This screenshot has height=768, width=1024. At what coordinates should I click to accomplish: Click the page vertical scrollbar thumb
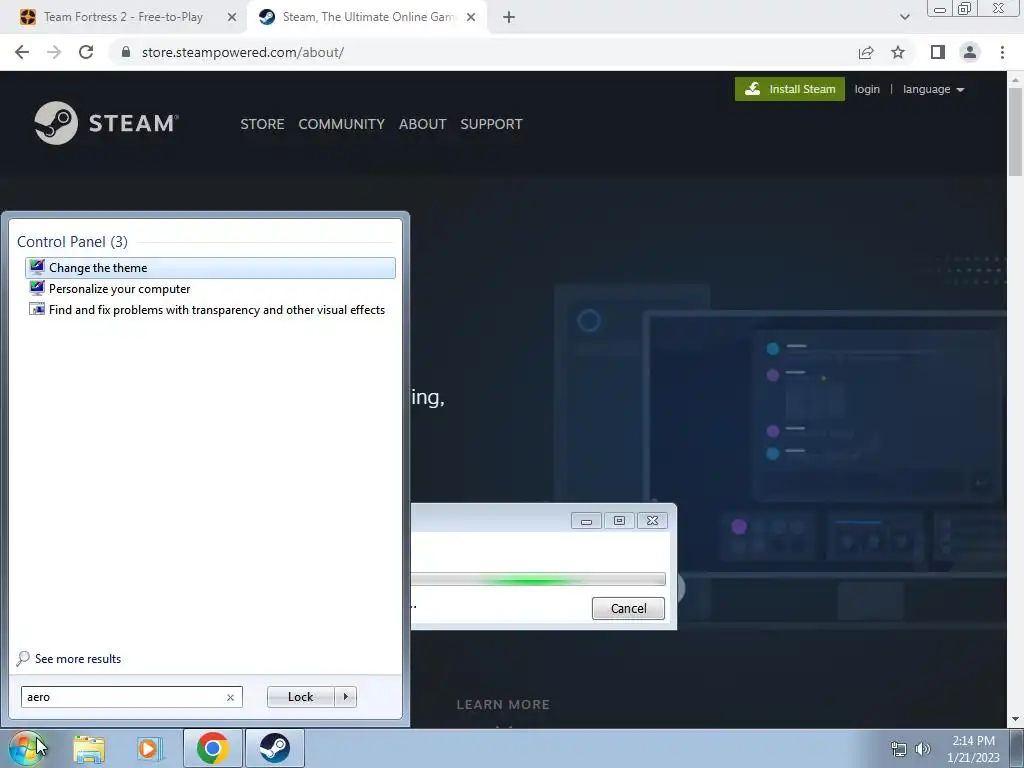point(1015,131)
